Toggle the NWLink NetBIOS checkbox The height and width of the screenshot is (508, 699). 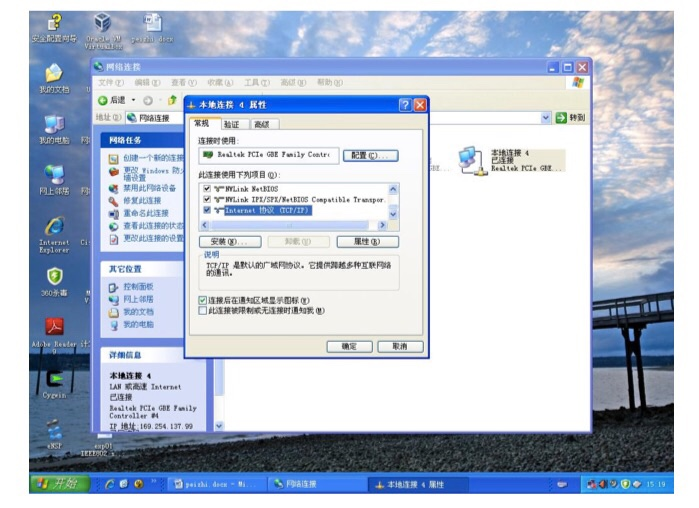pos(207,188)
